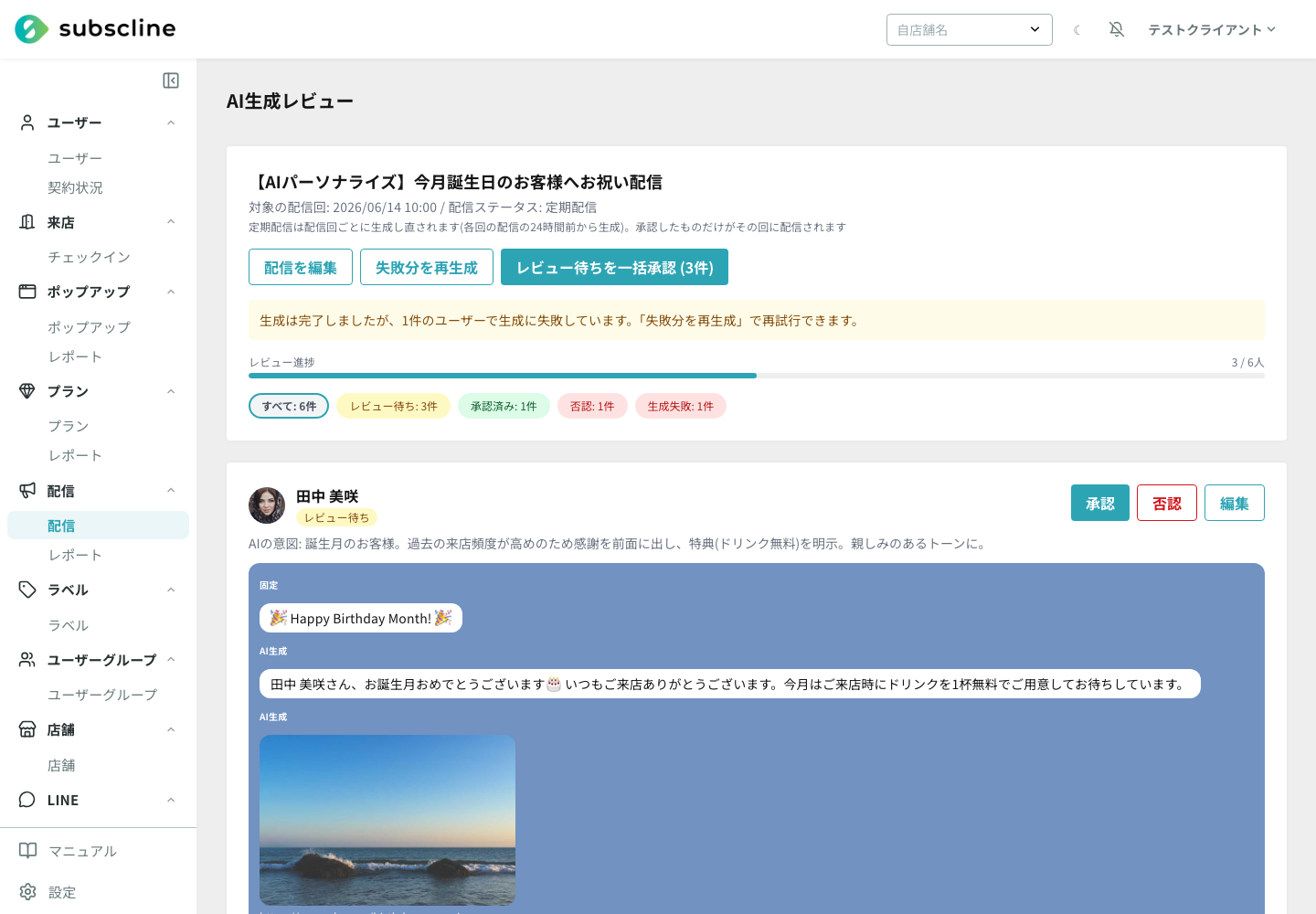
Task: Click the 設定 gear icon
Action: [28, 892]
